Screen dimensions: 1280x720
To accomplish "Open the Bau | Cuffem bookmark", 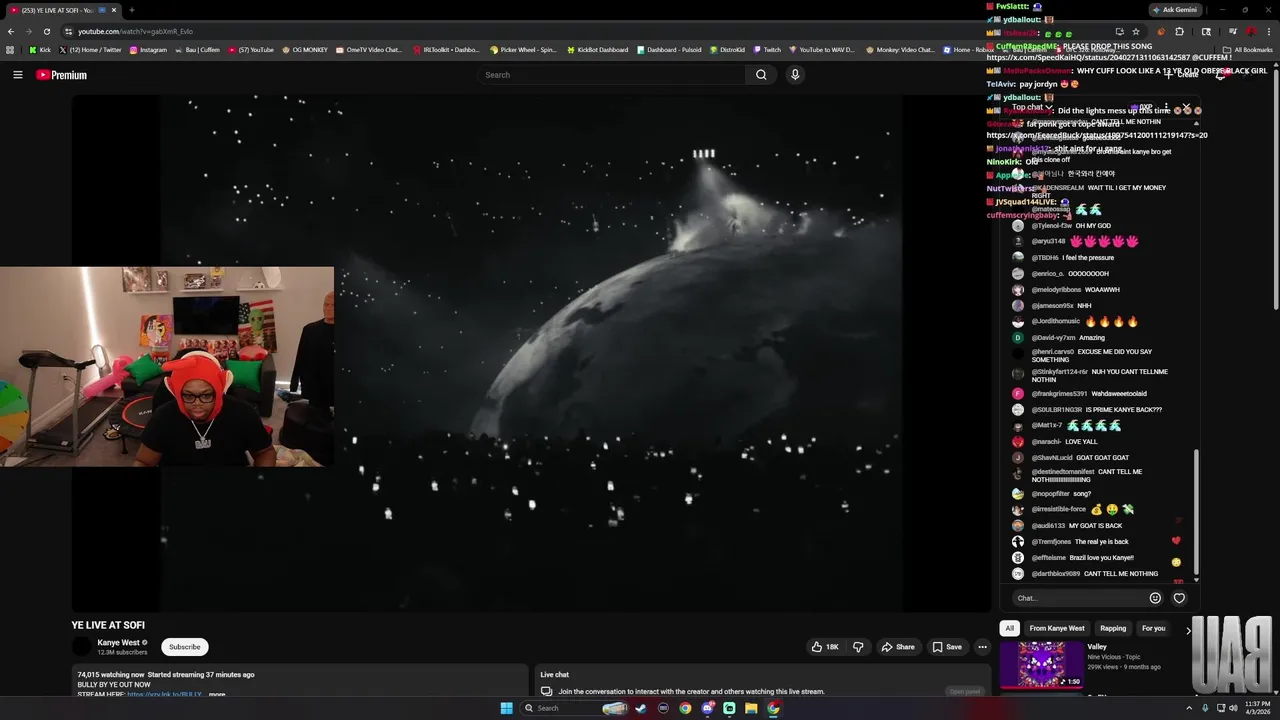I will (196, 49).
